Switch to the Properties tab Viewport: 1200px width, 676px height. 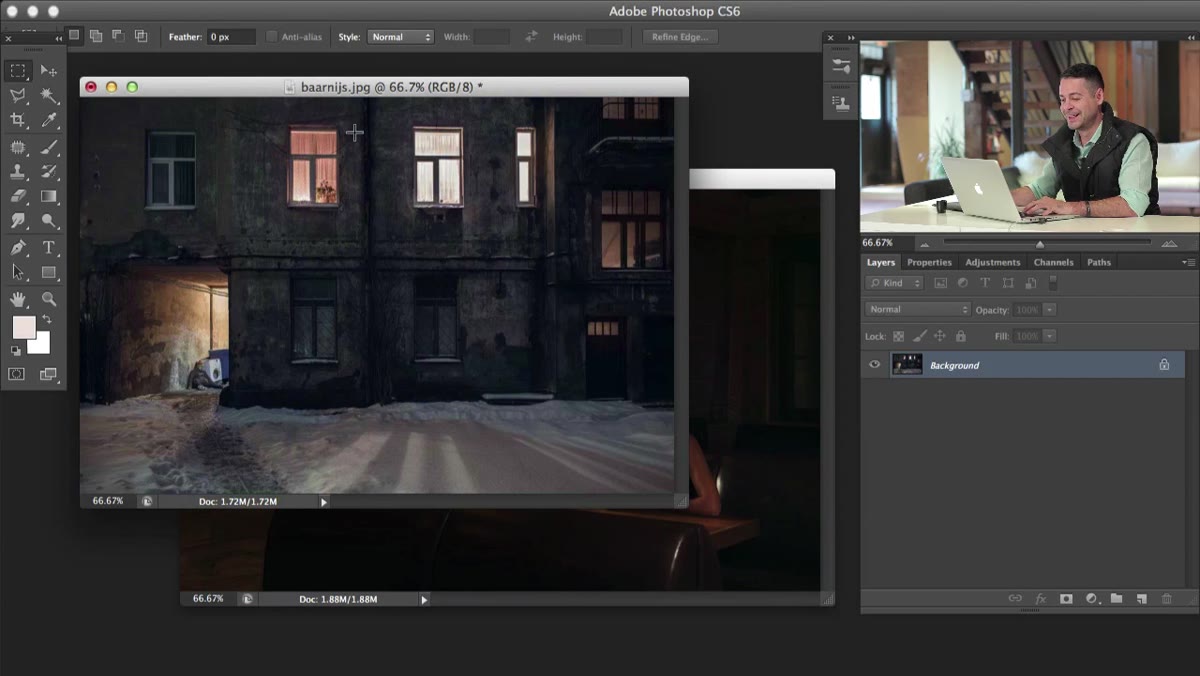point(929,262)
